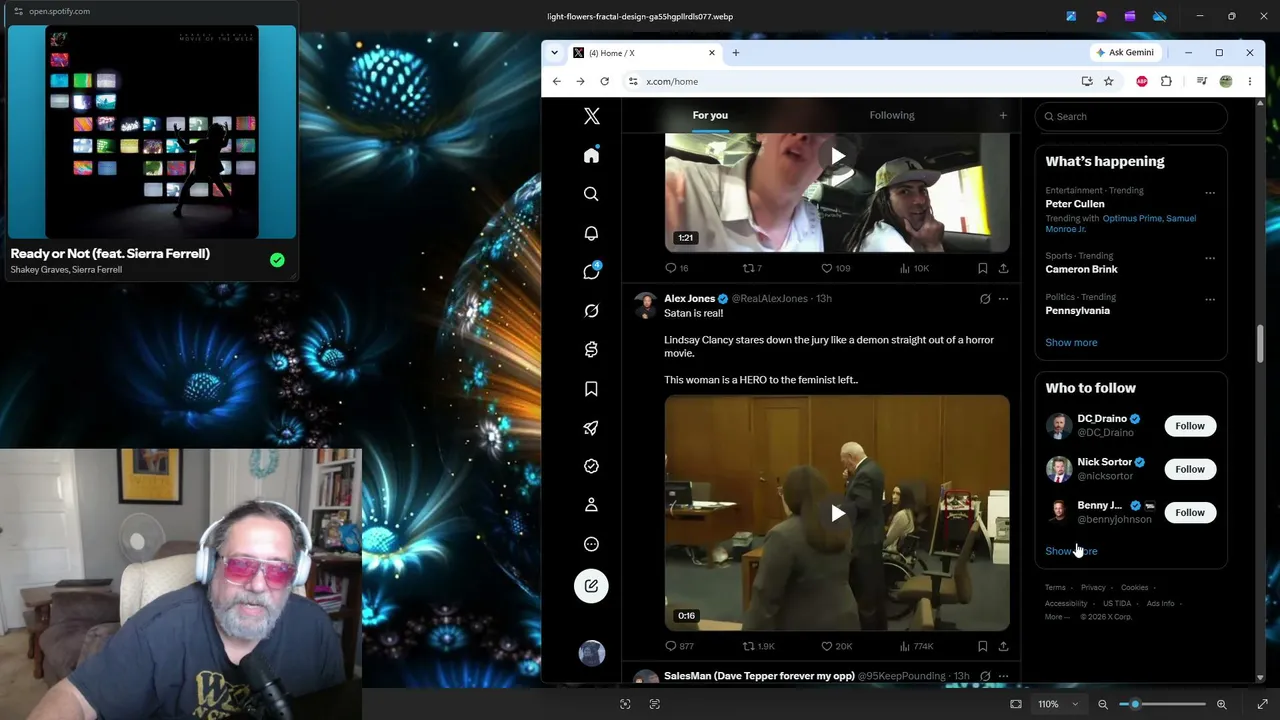Follow DC Draino
This screenshot has height=720, width=1280.
tap(1190, 426)
